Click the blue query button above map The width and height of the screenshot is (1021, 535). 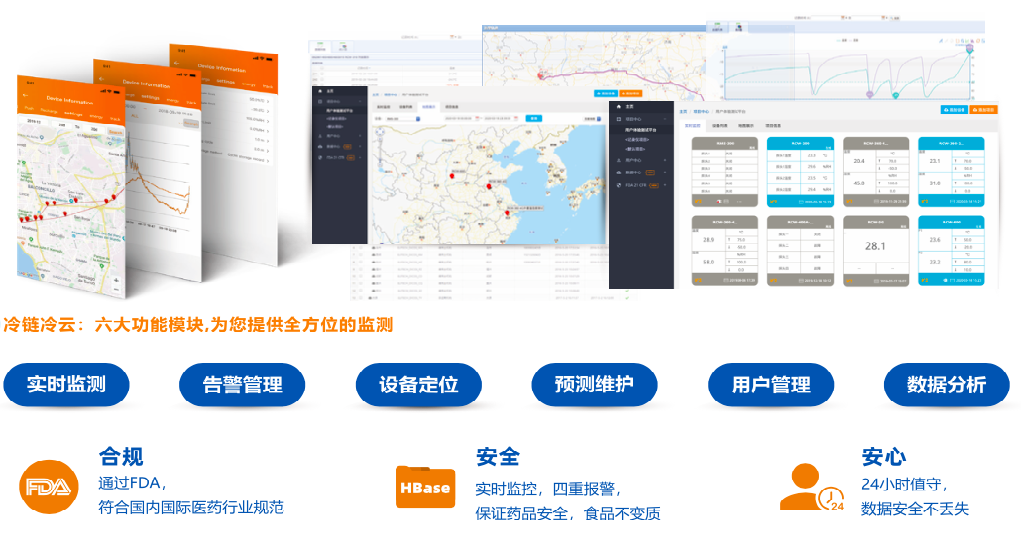click(533, 118)
